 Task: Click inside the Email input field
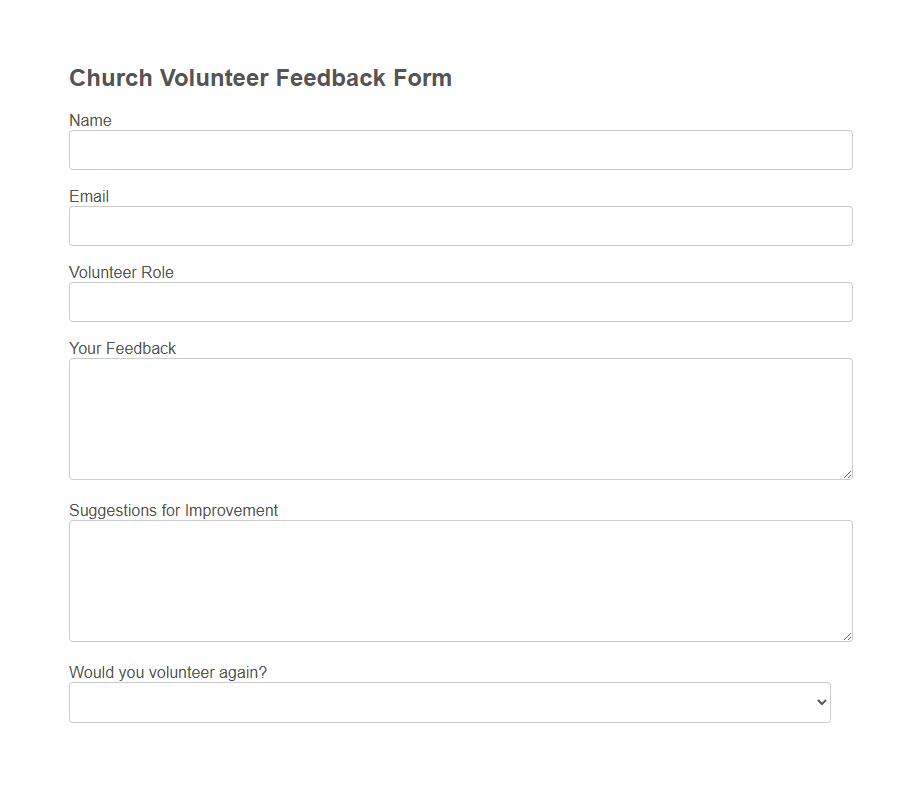tap(460, 225)
